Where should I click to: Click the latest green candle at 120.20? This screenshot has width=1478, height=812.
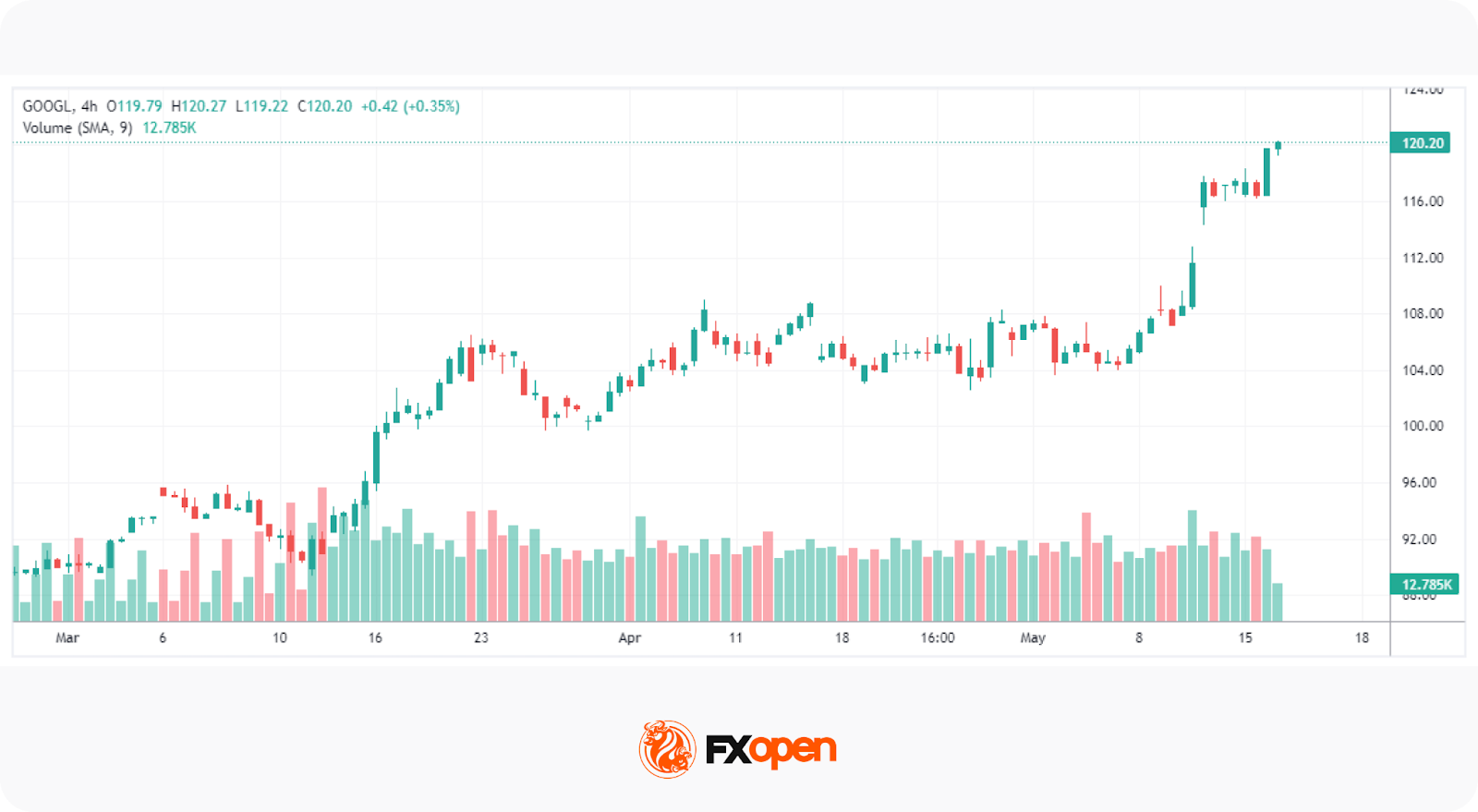tap(1278, 145)
